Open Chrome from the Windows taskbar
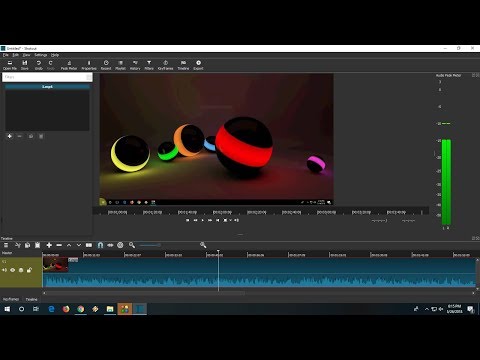480x360 pixels. coord(81,309)
